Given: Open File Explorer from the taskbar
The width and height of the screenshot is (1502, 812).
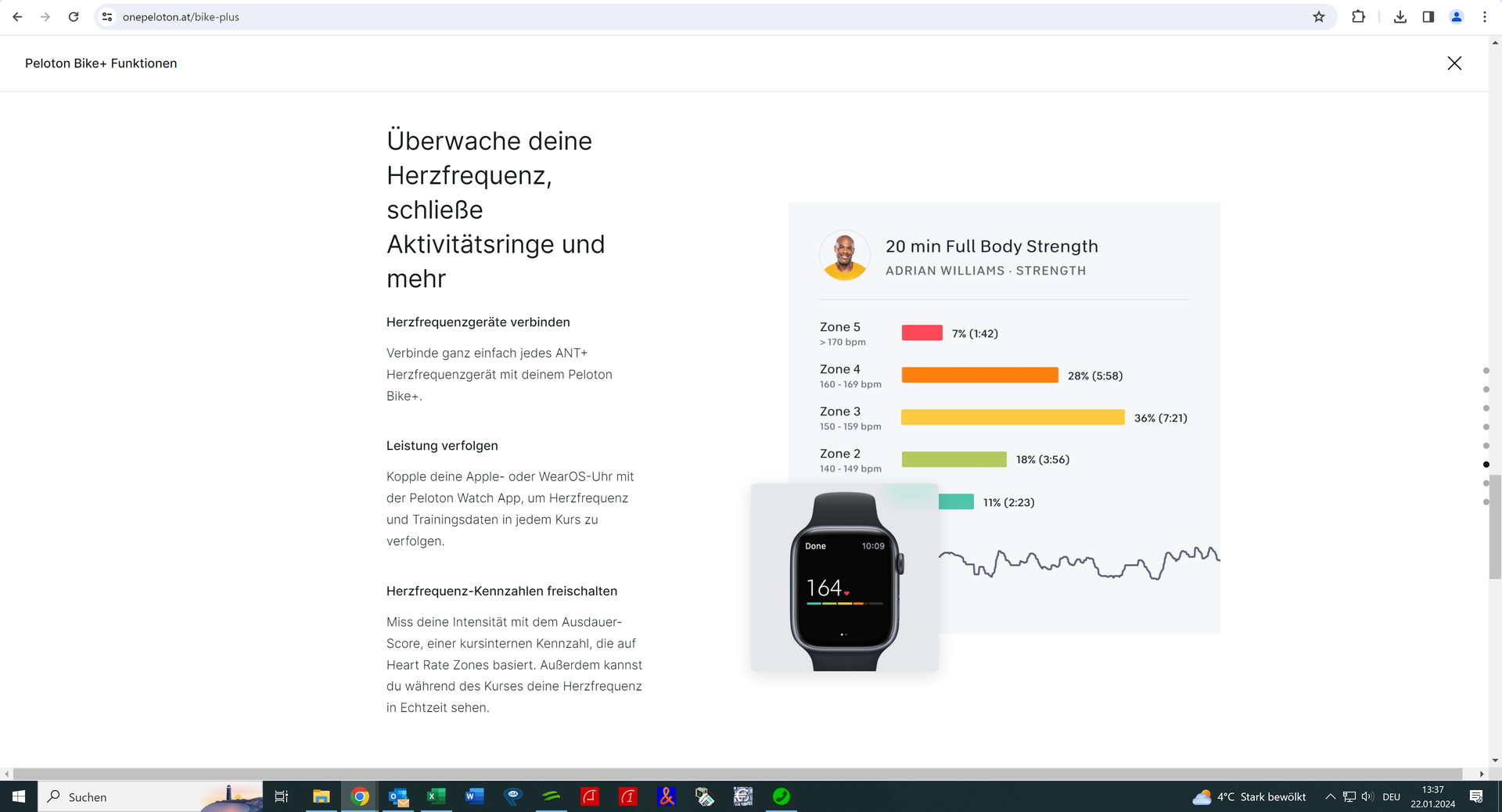Looking at the screenshot, I should click(x=321, y=796).
